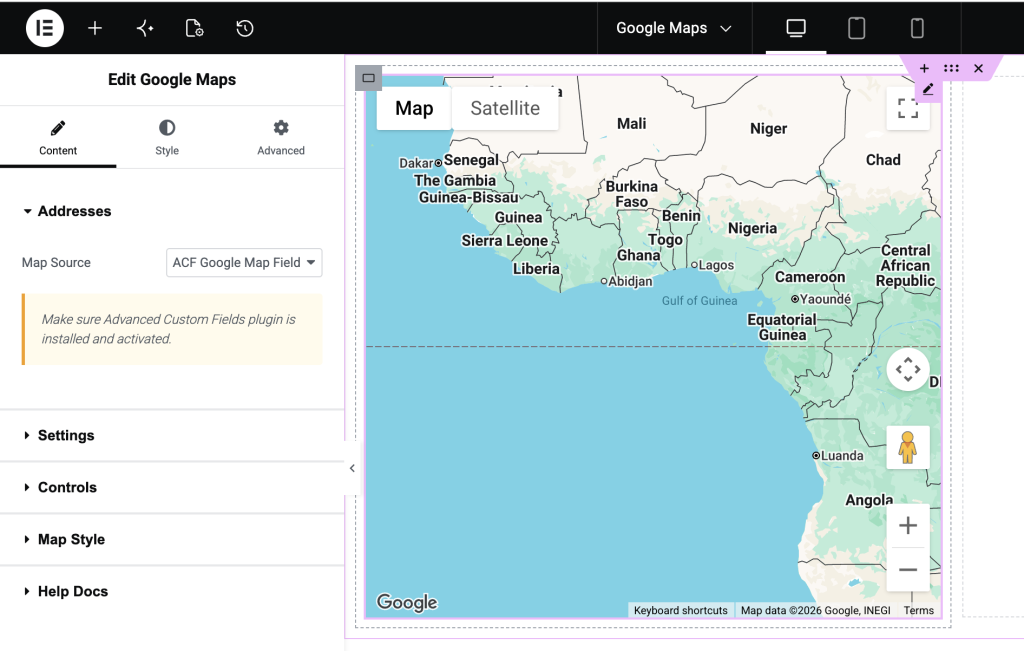Open the Map Source dropdown

[244, 262]
